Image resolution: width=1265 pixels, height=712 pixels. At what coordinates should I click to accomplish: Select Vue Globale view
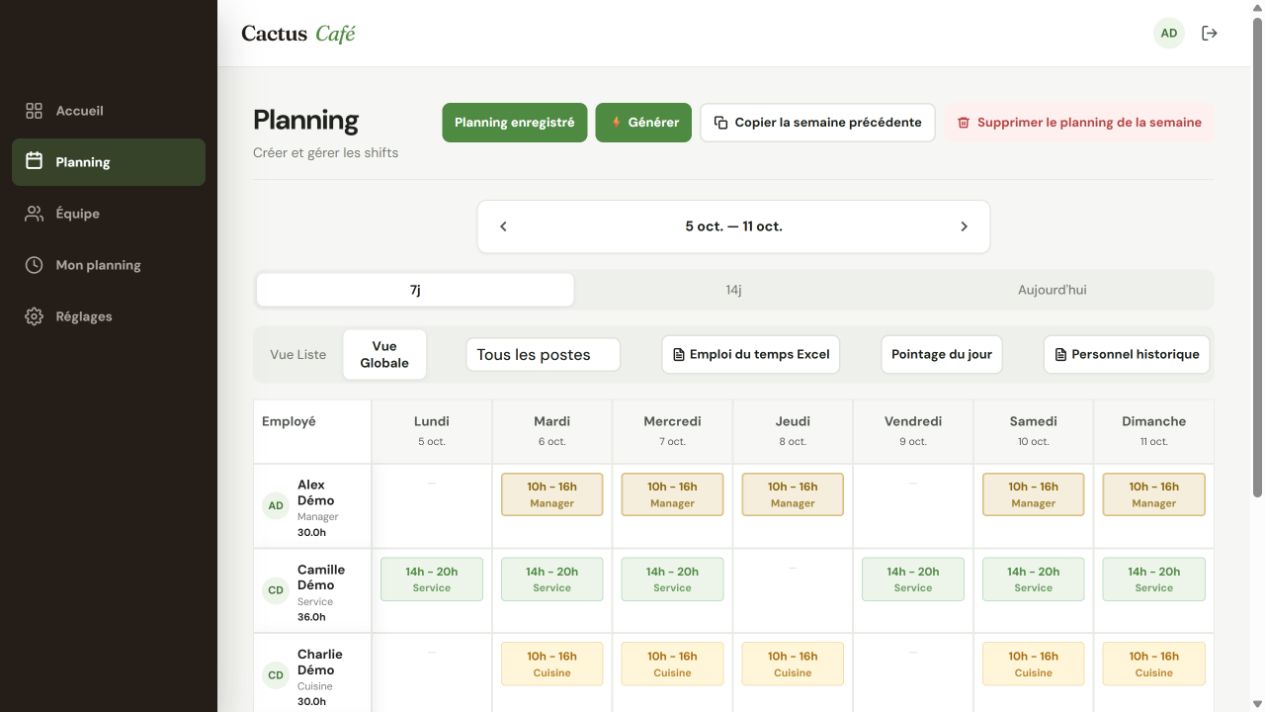(x=384, y=355)
